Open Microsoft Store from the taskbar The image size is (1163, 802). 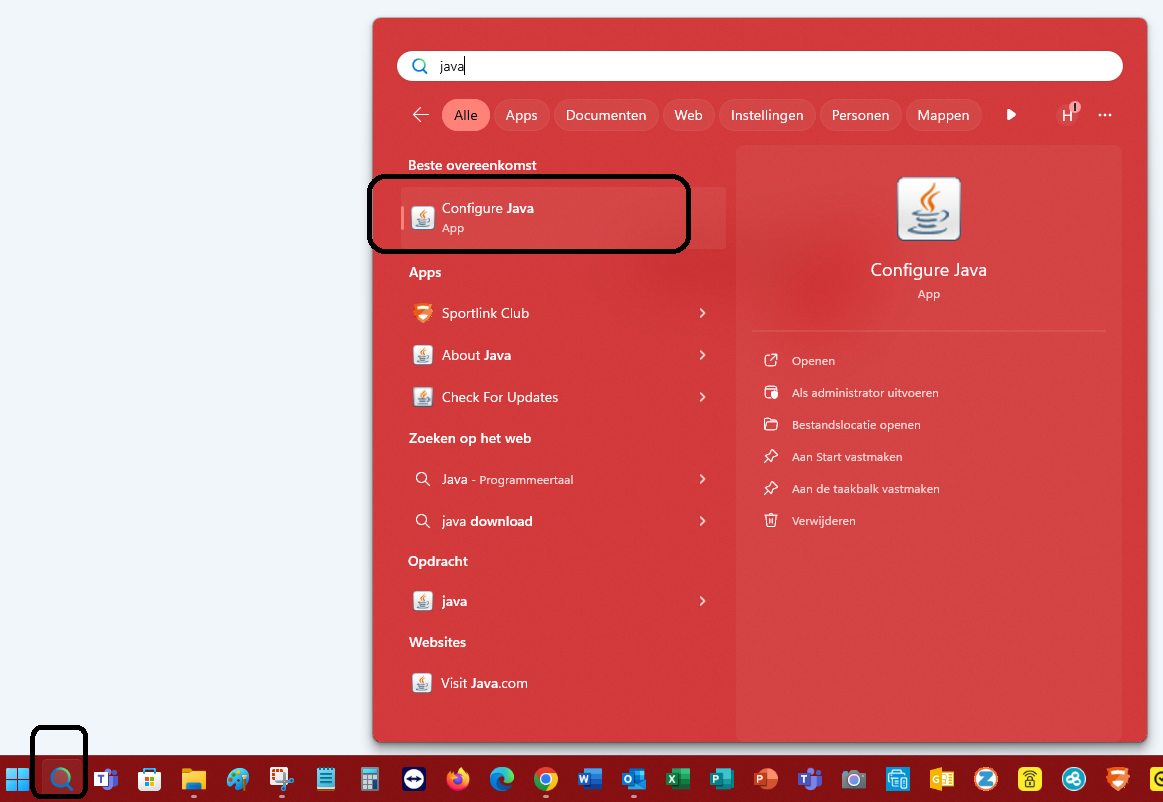149,779
